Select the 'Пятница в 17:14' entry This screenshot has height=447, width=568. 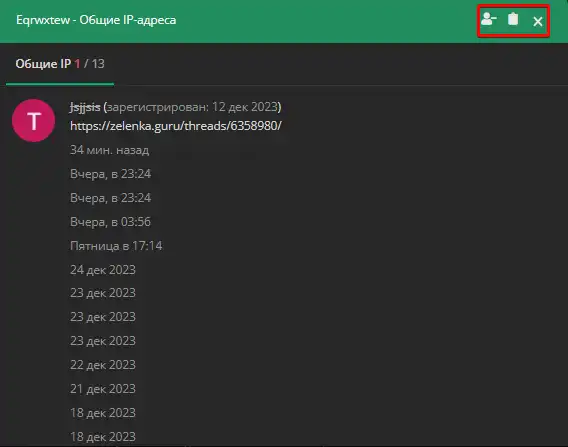coord(116,246)
